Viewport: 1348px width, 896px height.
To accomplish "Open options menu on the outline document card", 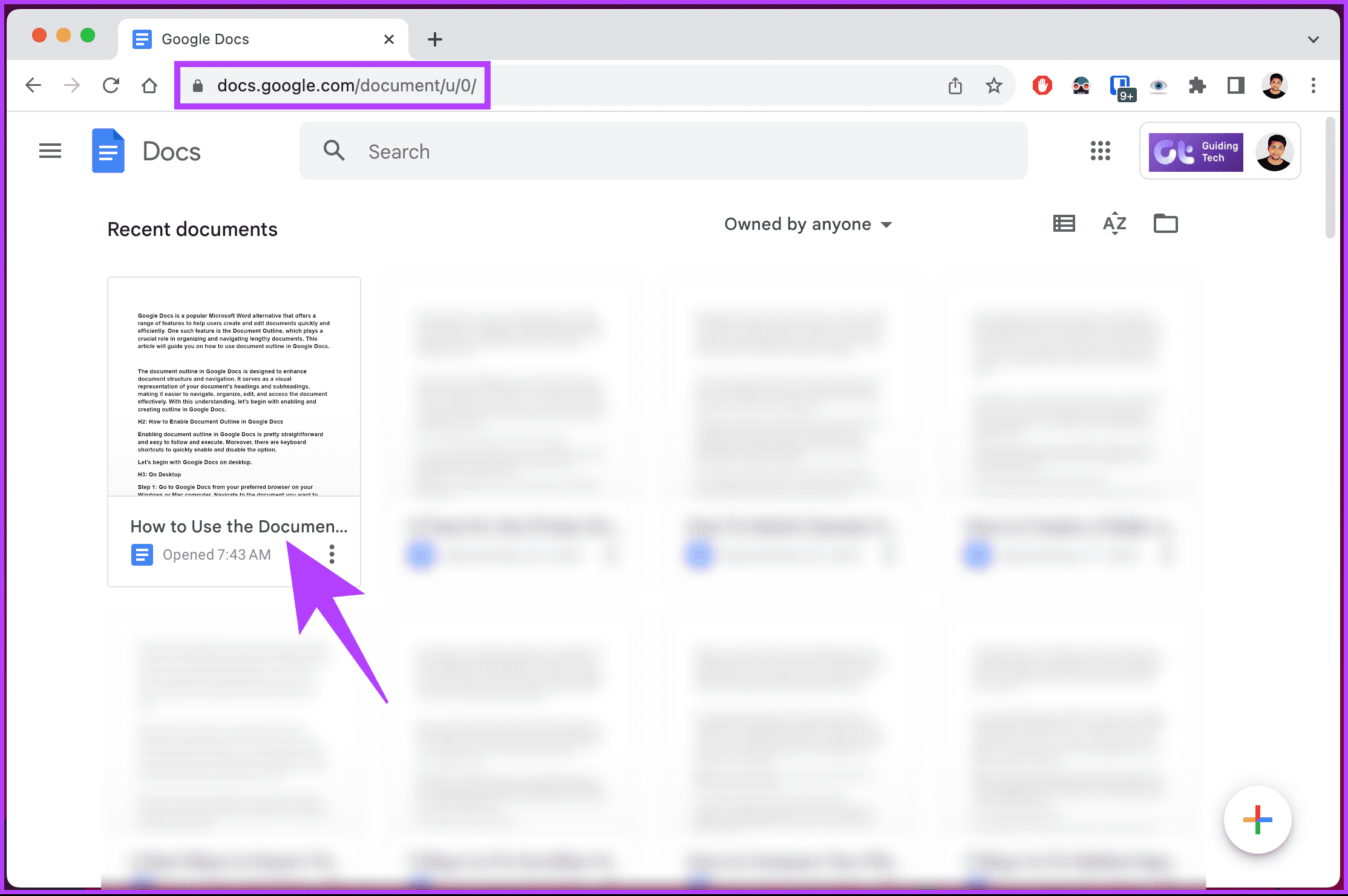I will pos(332,554).
